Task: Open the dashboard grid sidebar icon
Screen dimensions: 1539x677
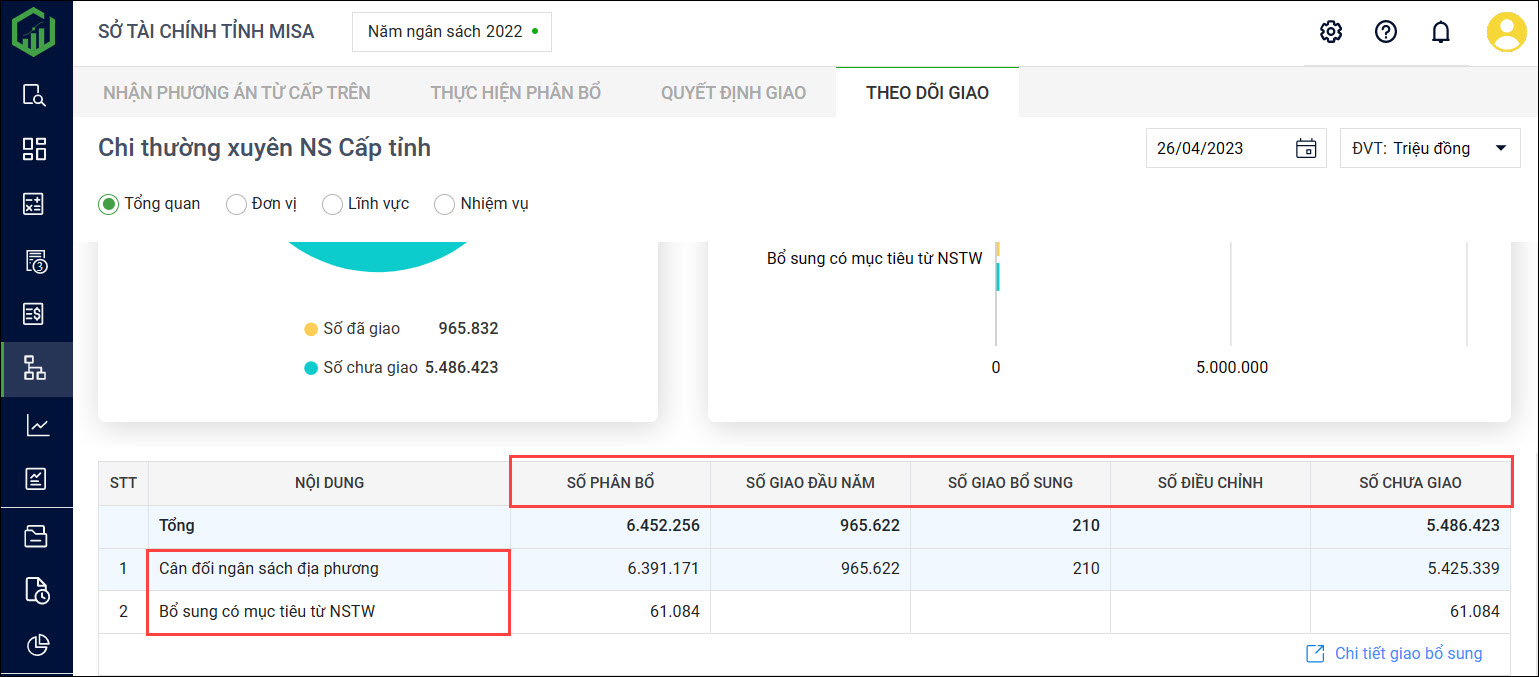Action: [x=35, y=150]
